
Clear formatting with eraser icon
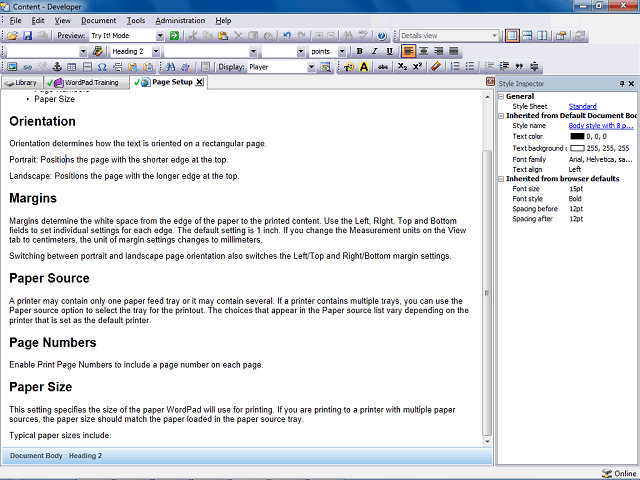pyautogui.click(x=436, y=67)
